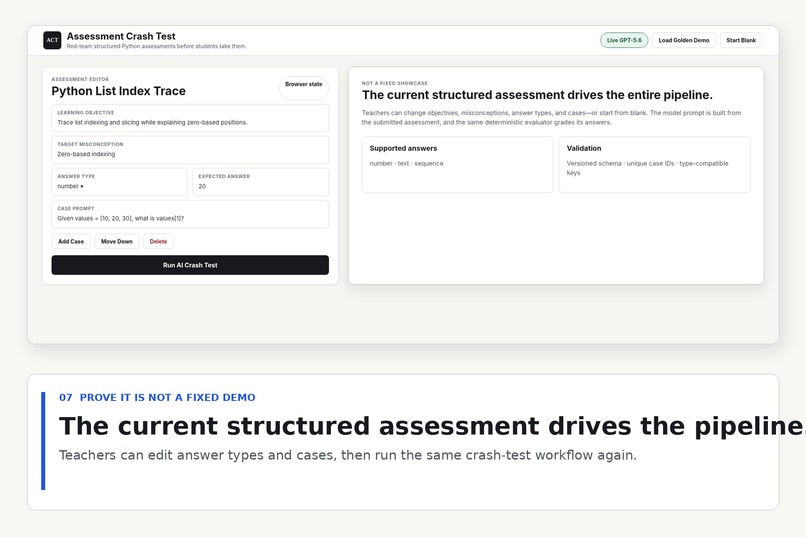Edit the Target Misconception field
This screenshot has height=537, width=806.
190,150
